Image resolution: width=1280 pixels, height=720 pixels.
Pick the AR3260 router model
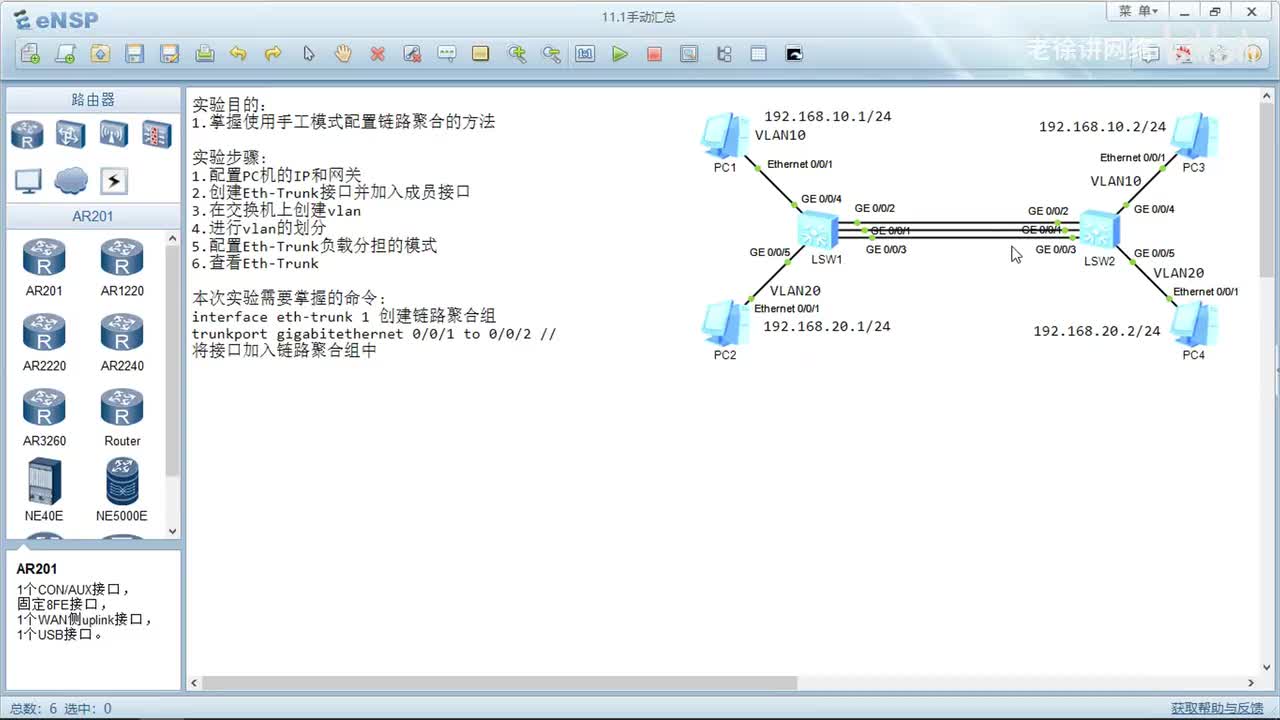(x=44, y=418)
